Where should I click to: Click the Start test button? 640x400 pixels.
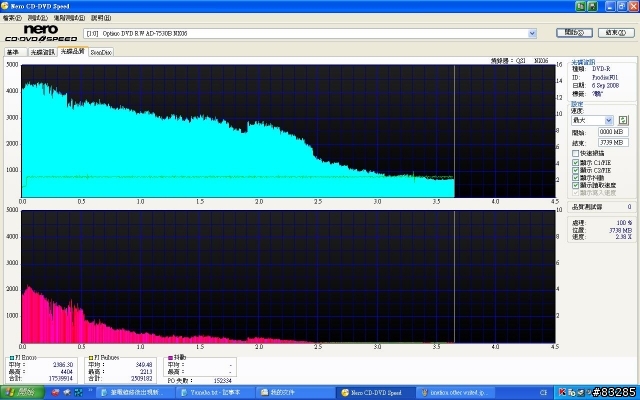pyautogui.click(x=574, y=33)
